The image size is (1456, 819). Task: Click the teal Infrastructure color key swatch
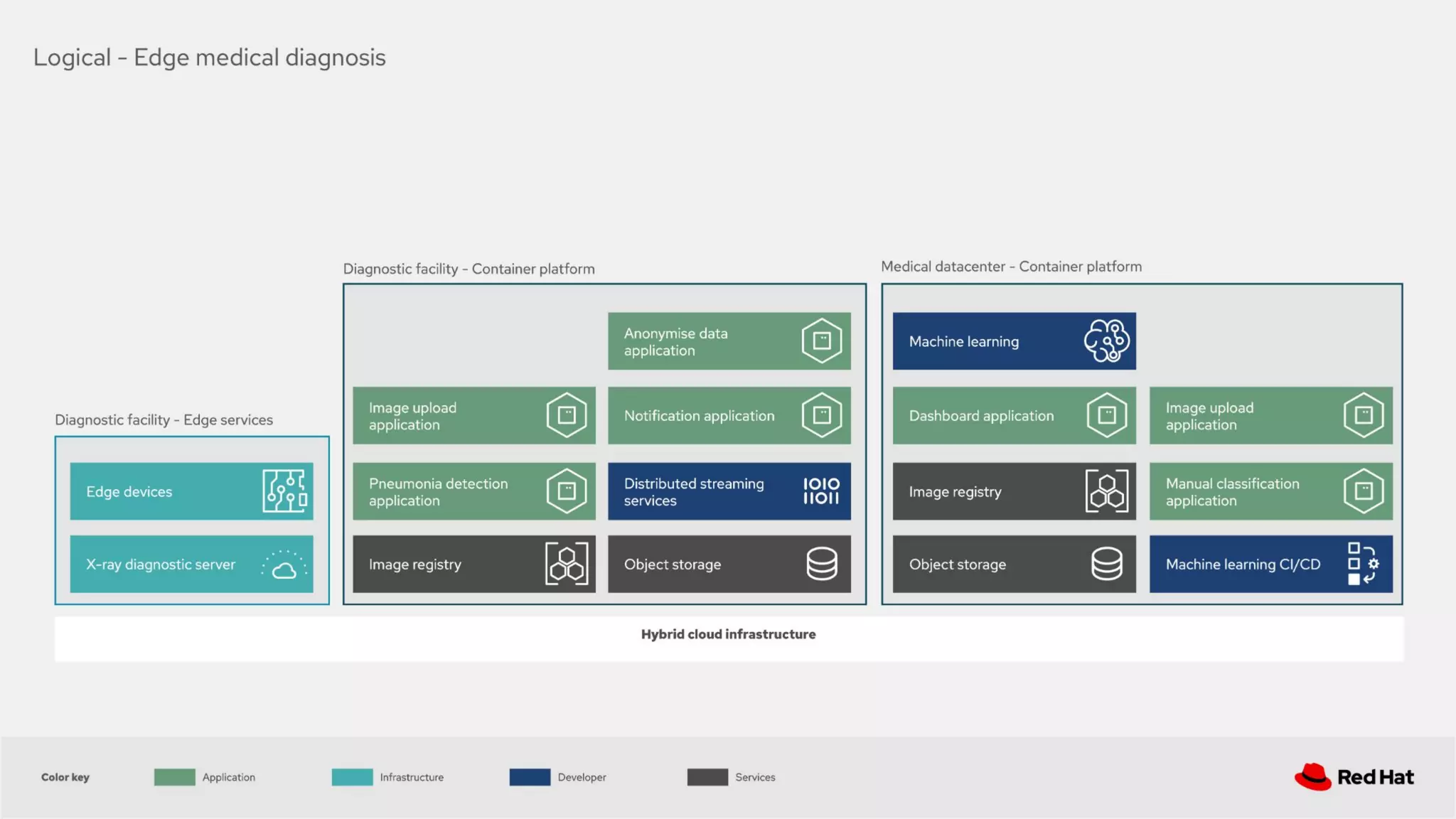[x=352, y=777]
